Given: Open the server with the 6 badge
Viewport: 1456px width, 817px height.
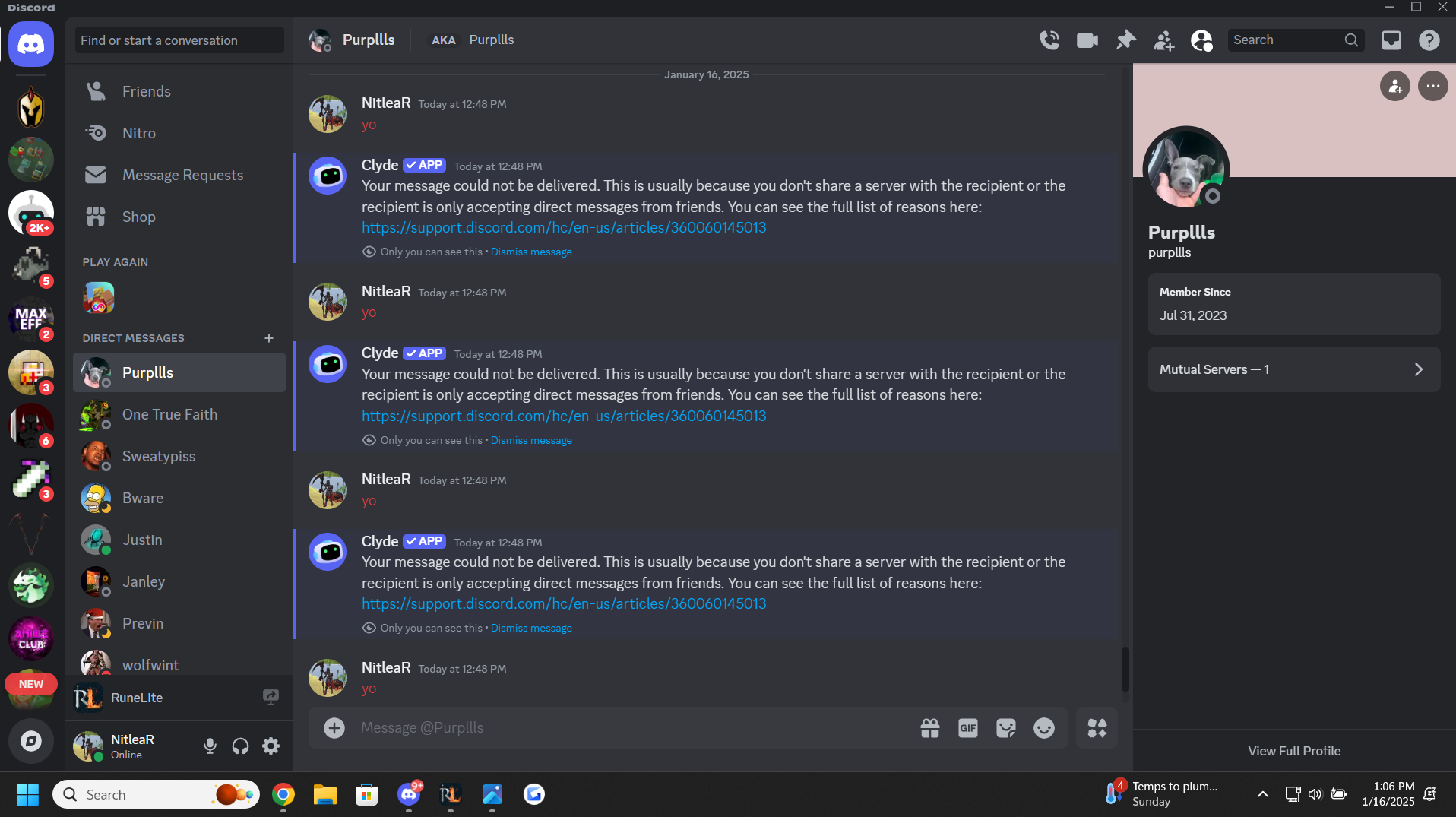Looking at the screenshot, I should pyautogui.click(x=31, y=426).
